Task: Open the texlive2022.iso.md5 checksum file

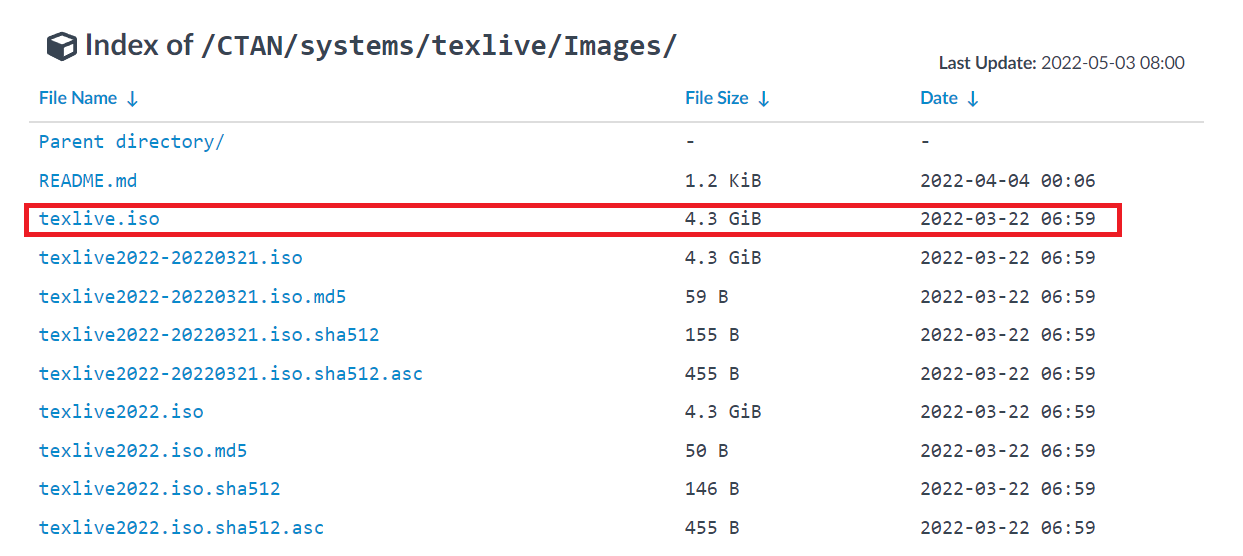Action: coord(143,451)
